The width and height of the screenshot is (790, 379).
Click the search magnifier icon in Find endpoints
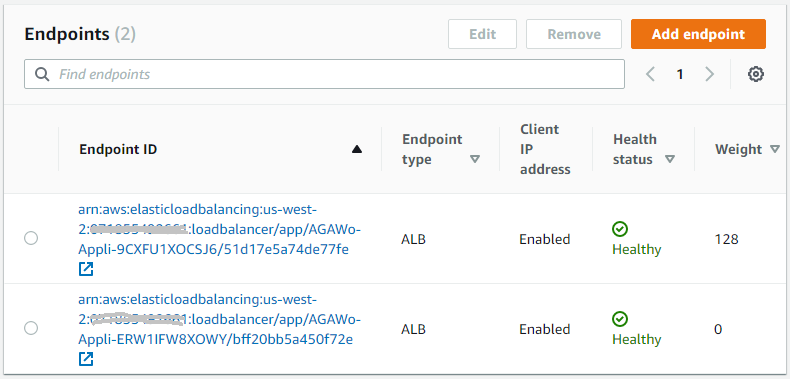pos(42,75)
